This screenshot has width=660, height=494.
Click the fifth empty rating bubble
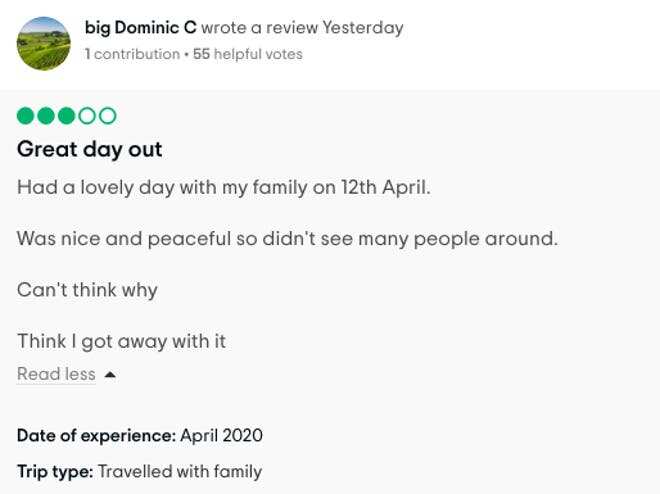tap(107, 117)
